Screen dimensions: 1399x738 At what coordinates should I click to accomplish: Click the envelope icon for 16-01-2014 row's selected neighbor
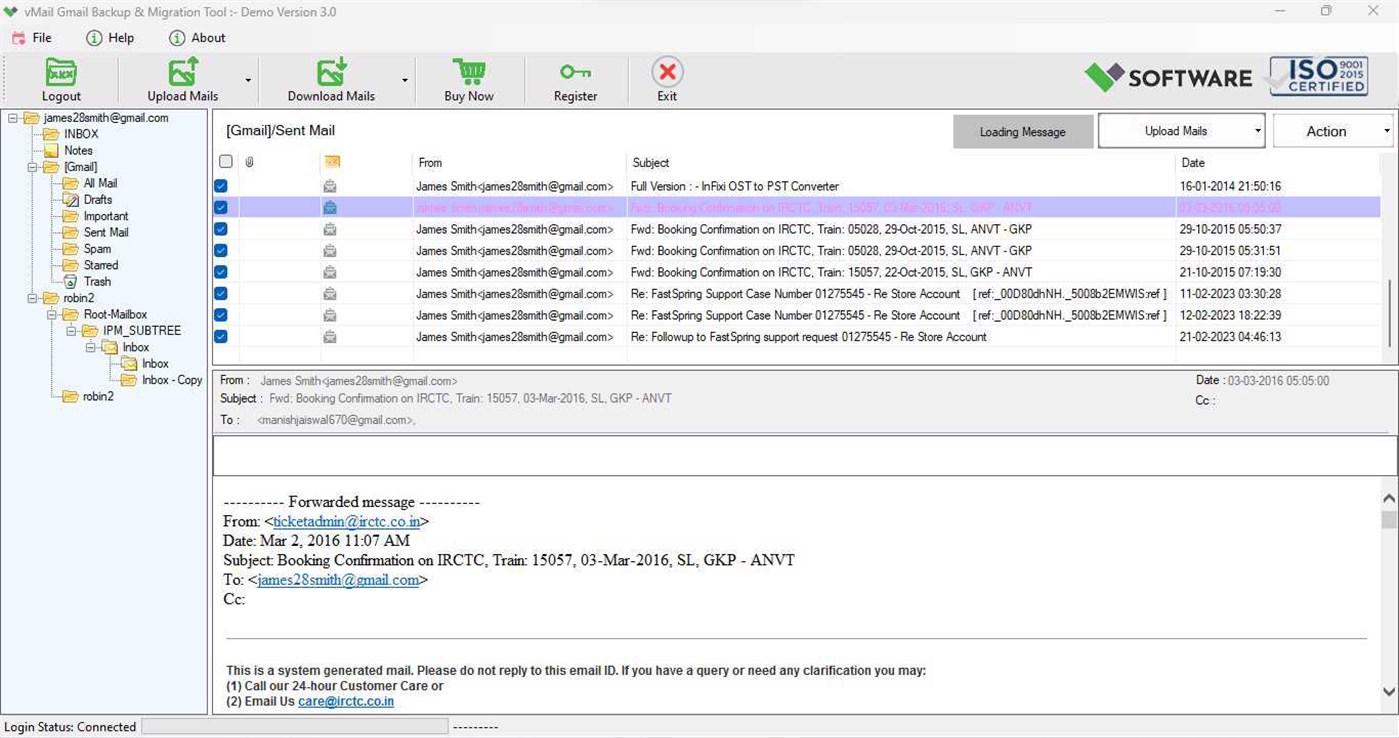[x=330, y=208]
